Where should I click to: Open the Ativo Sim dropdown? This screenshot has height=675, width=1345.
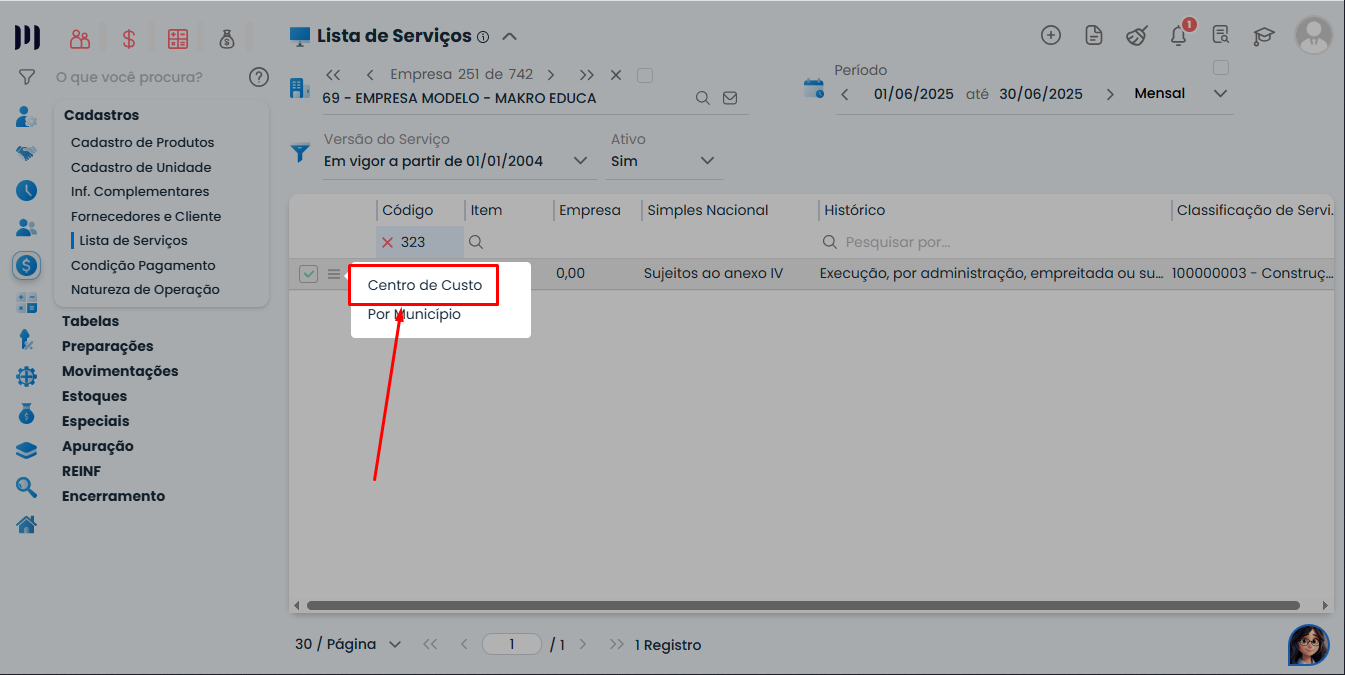coord(664,161)
